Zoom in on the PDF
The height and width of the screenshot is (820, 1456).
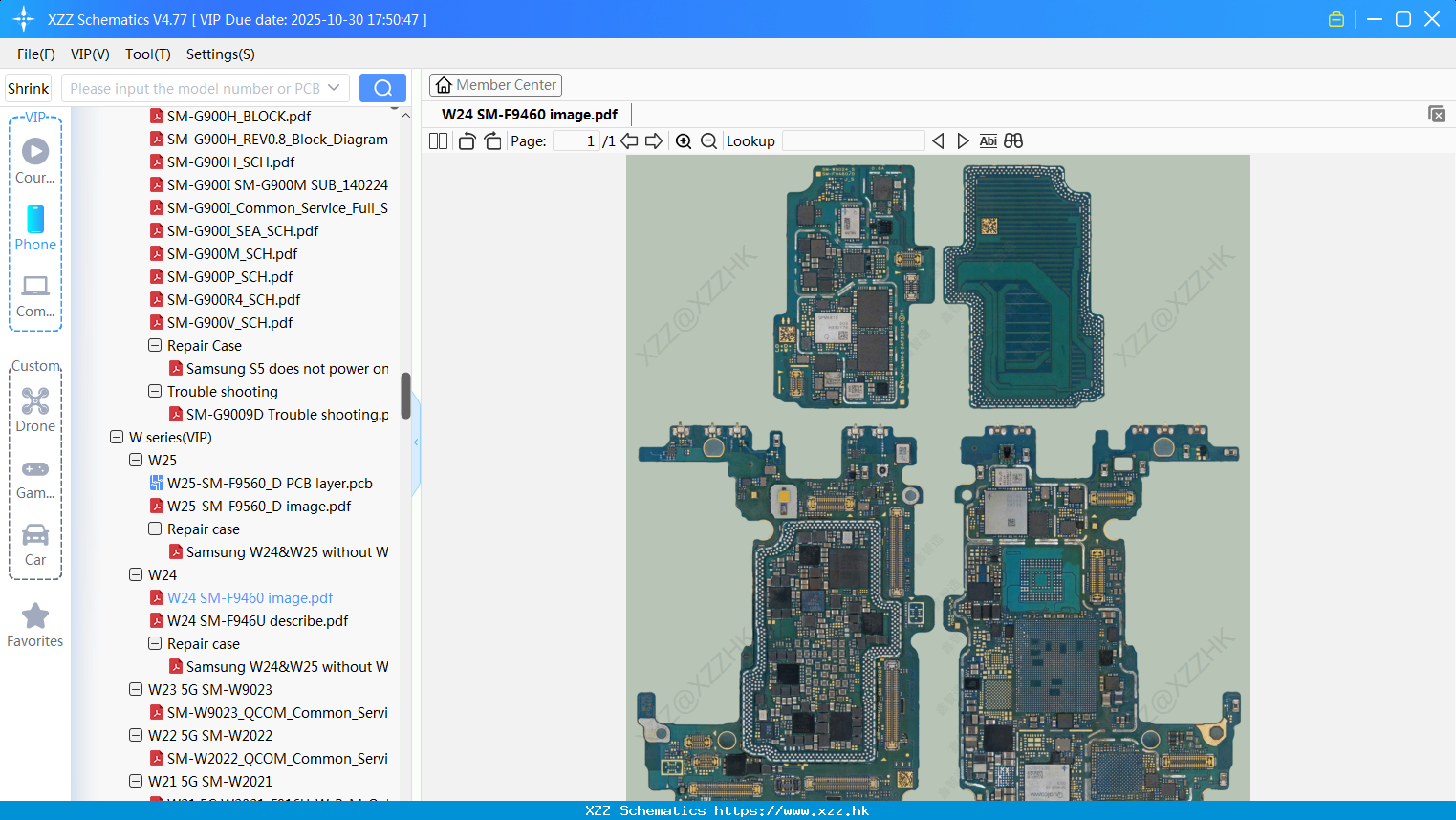coord(684,140)
